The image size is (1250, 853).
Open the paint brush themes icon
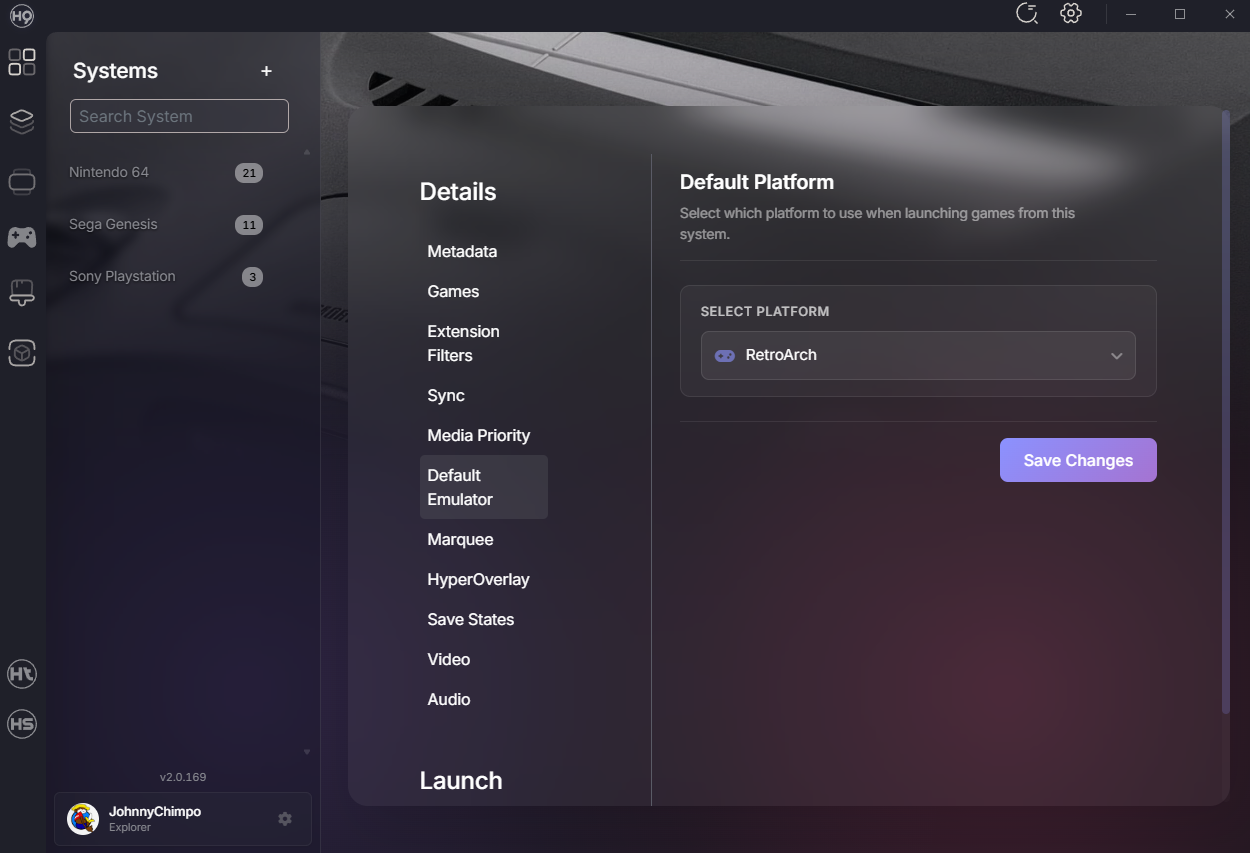pos(22,293)
